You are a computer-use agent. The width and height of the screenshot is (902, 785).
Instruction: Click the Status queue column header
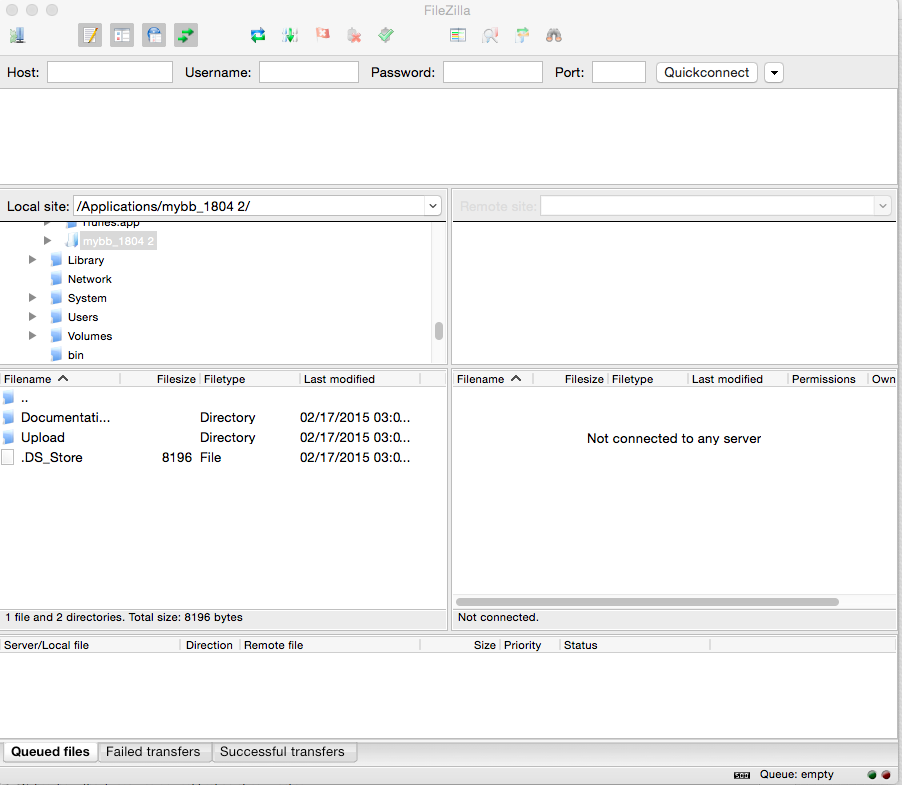pos(635,645)
